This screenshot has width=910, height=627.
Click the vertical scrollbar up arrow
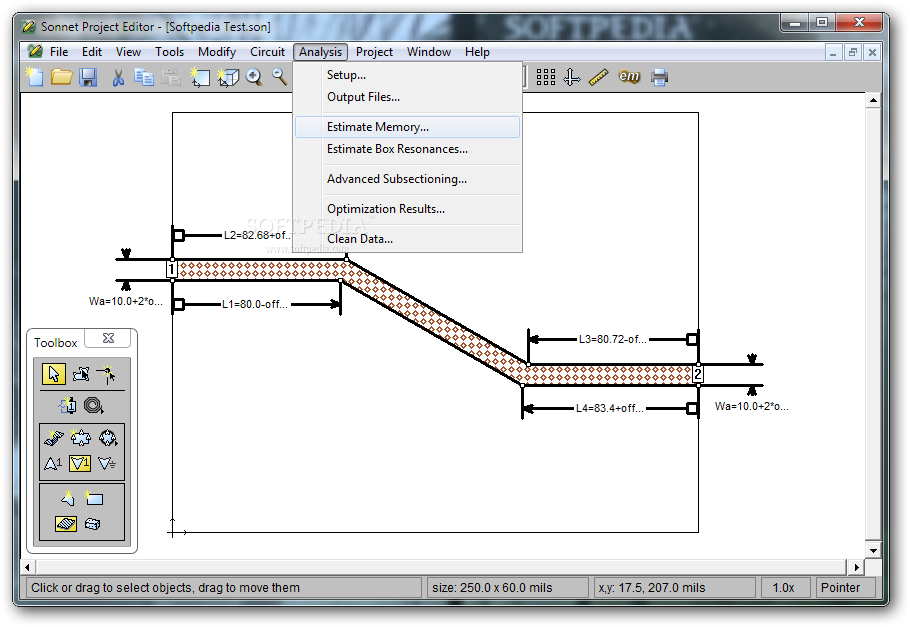(873, 100)
